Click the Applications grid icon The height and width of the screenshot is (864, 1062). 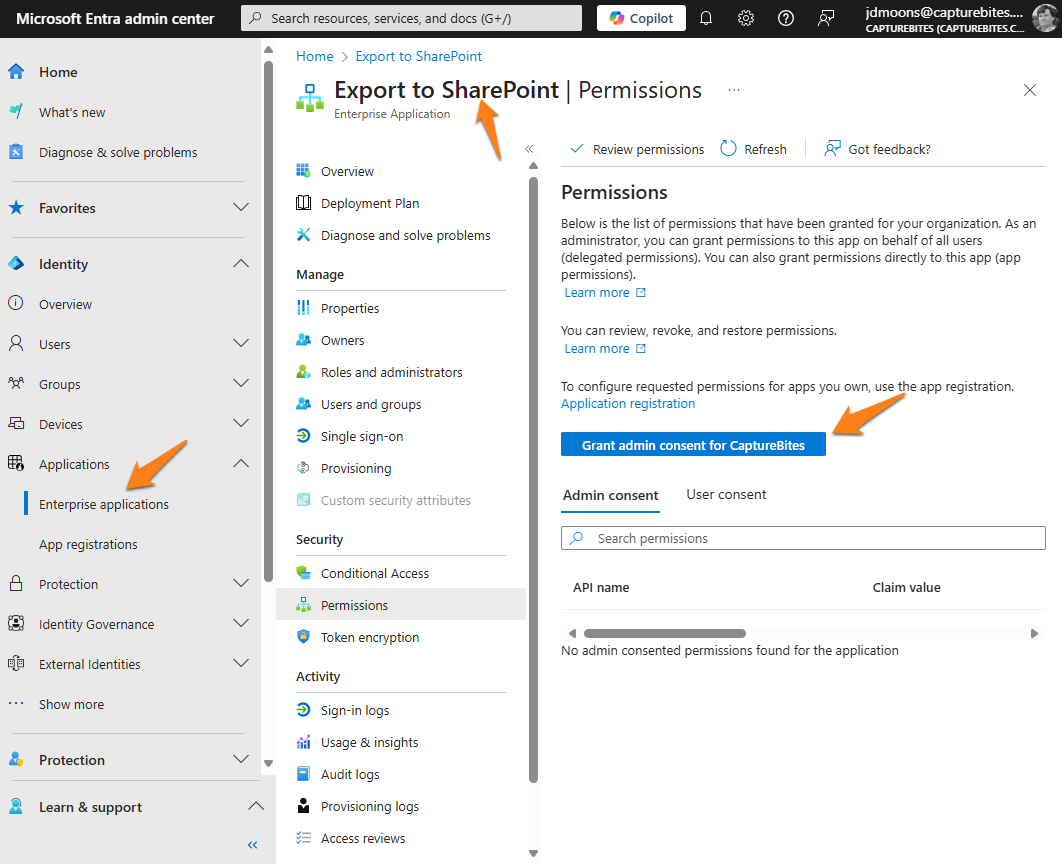pos(16,463)
